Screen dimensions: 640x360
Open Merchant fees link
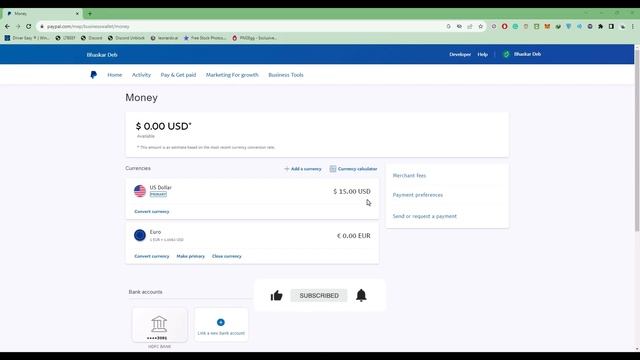click(x=409, y=176)
